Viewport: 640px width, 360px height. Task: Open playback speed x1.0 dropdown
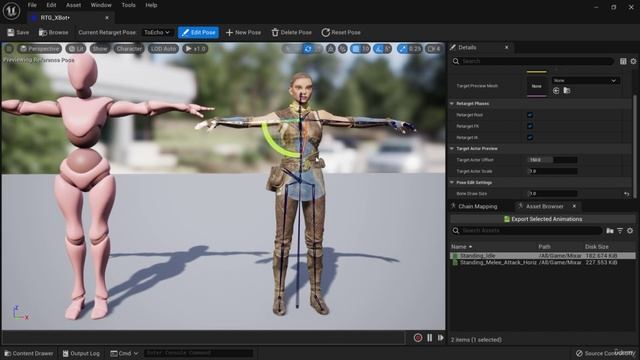196,49
